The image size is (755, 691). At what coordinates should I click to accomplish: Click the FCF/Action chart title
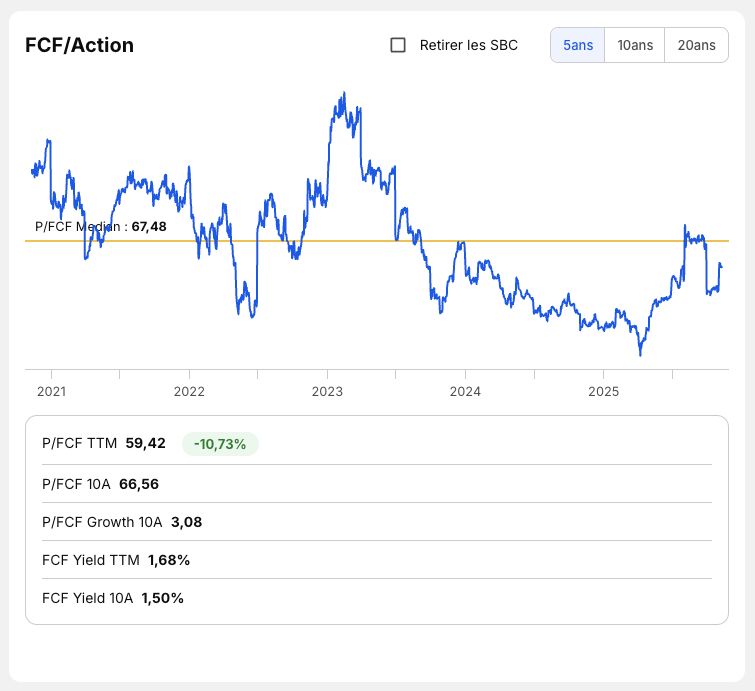pos(79,45)
